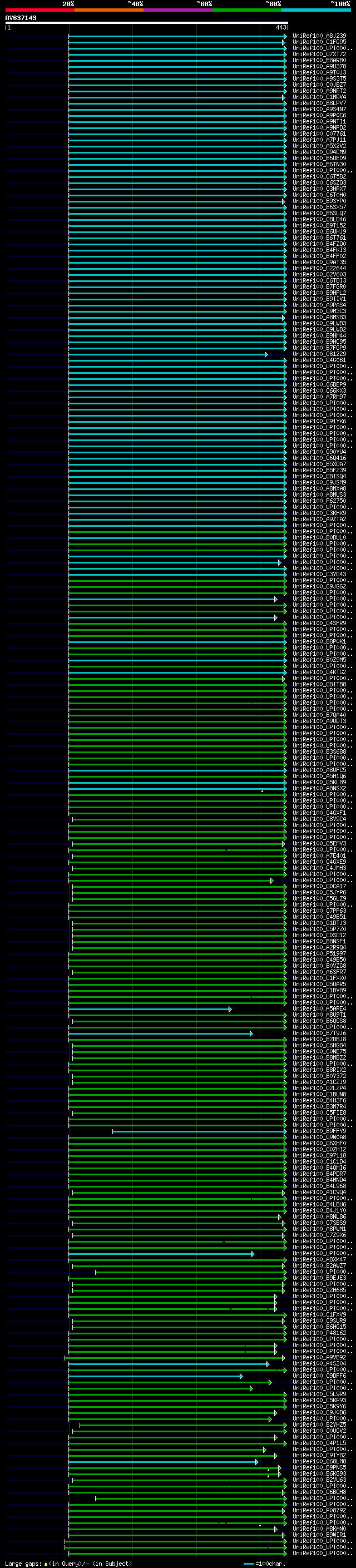The width and height of the screenshot is (356, 1568).
Task: Select the red 20% identity legend bar
Action: pyautogui.click(x=40, y=10)
